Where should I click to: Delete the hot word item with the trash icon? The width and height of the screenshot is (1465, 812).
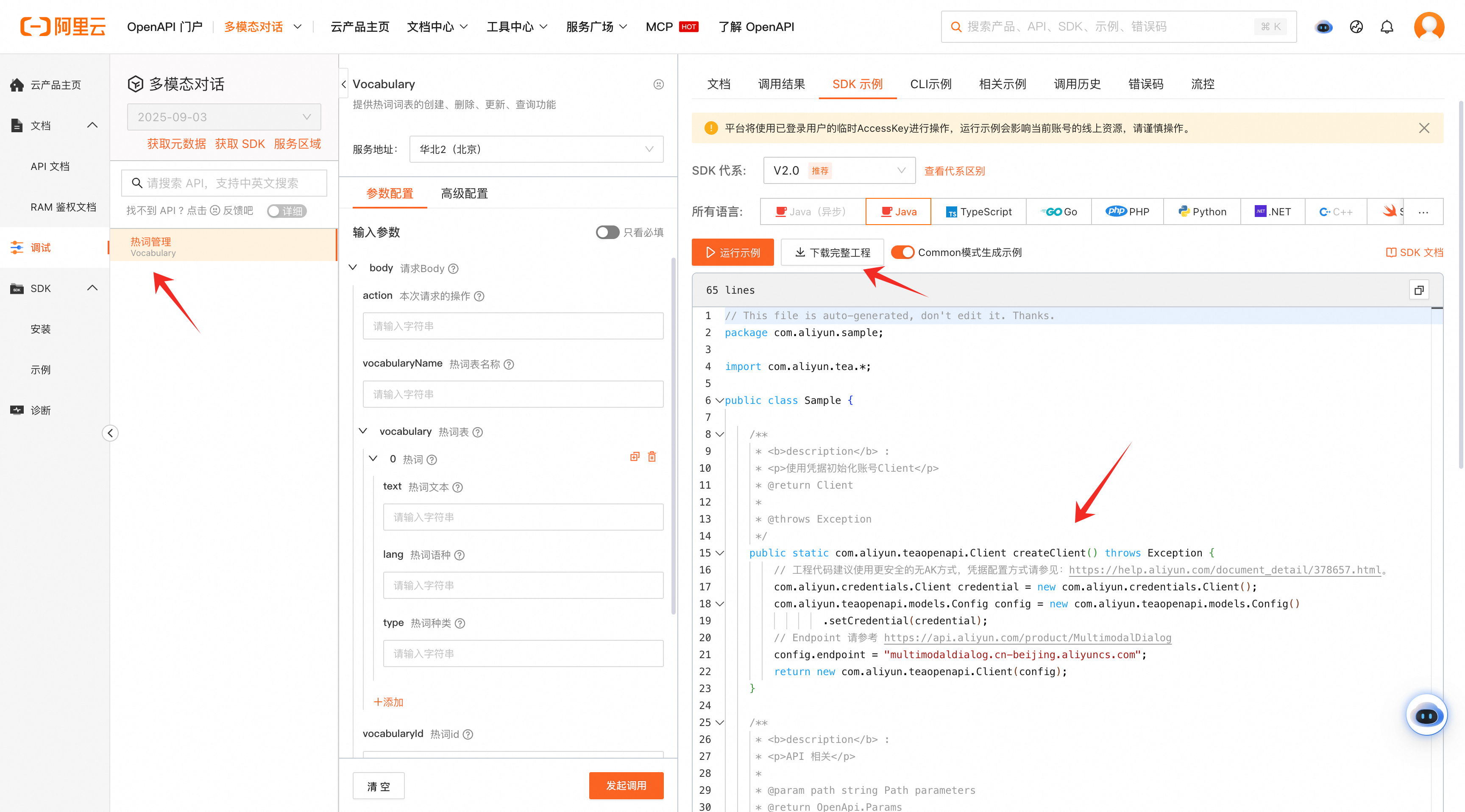652,457
